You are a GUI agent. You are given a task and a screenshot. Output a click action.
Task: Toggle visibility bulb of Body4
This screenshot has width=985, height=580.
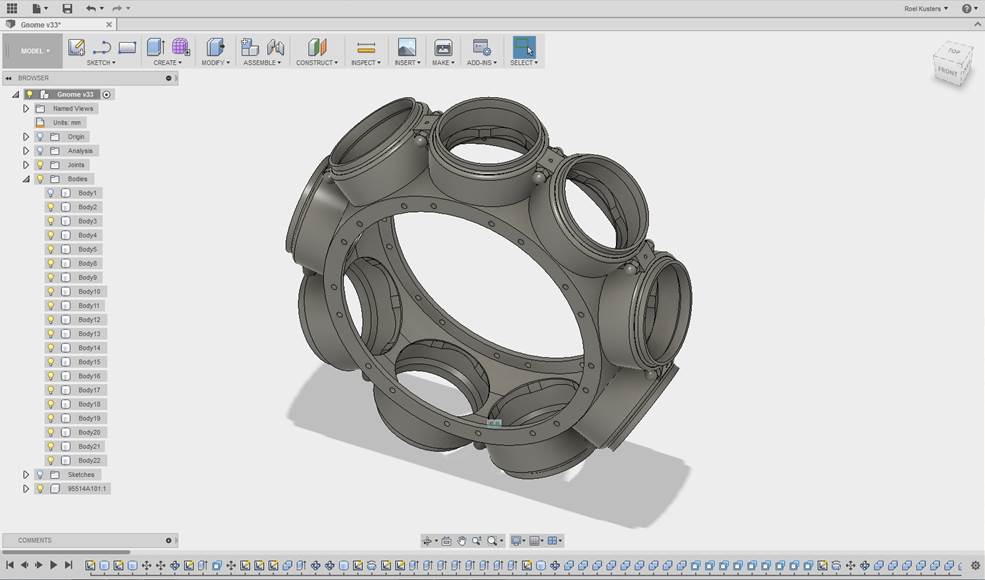pyautogui.click(x=51, y=235)
